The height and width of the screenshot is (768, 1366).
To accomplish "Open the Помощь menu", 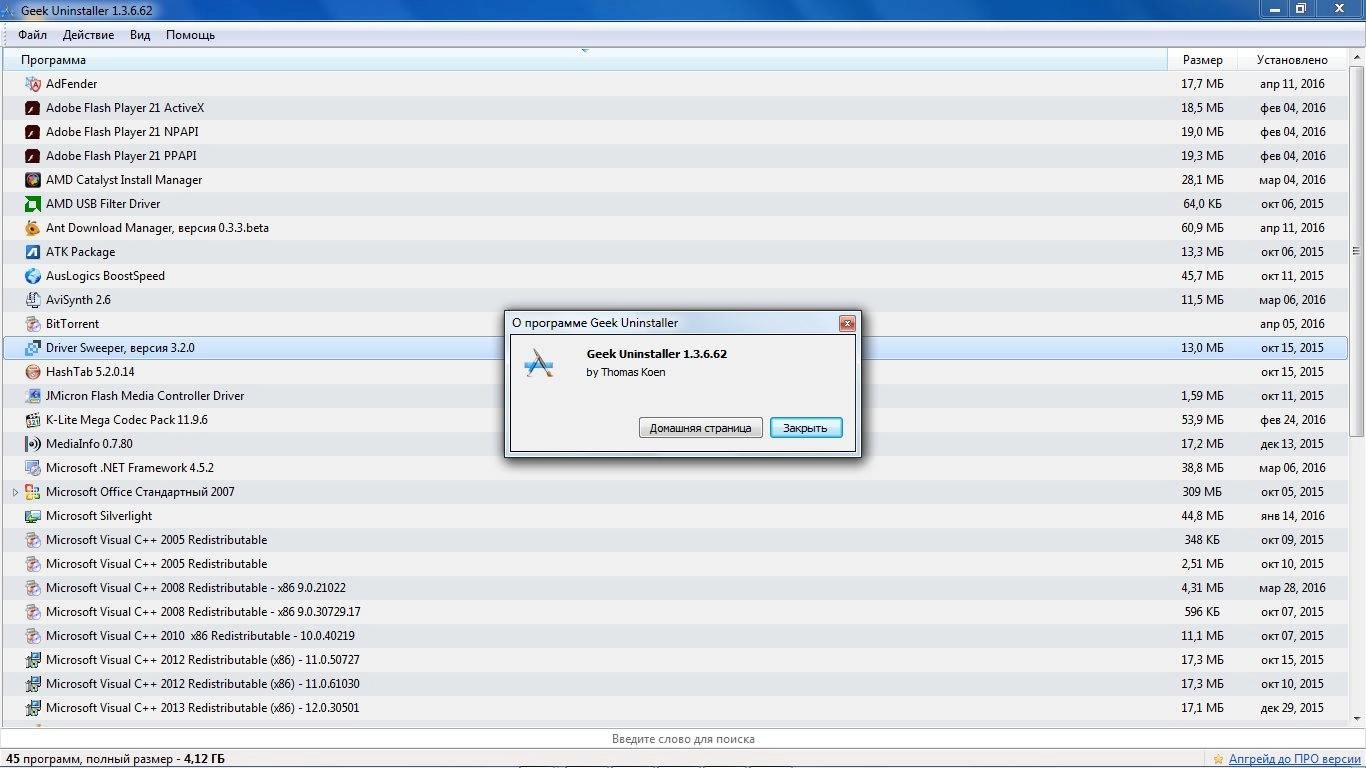I will (190, 35).
